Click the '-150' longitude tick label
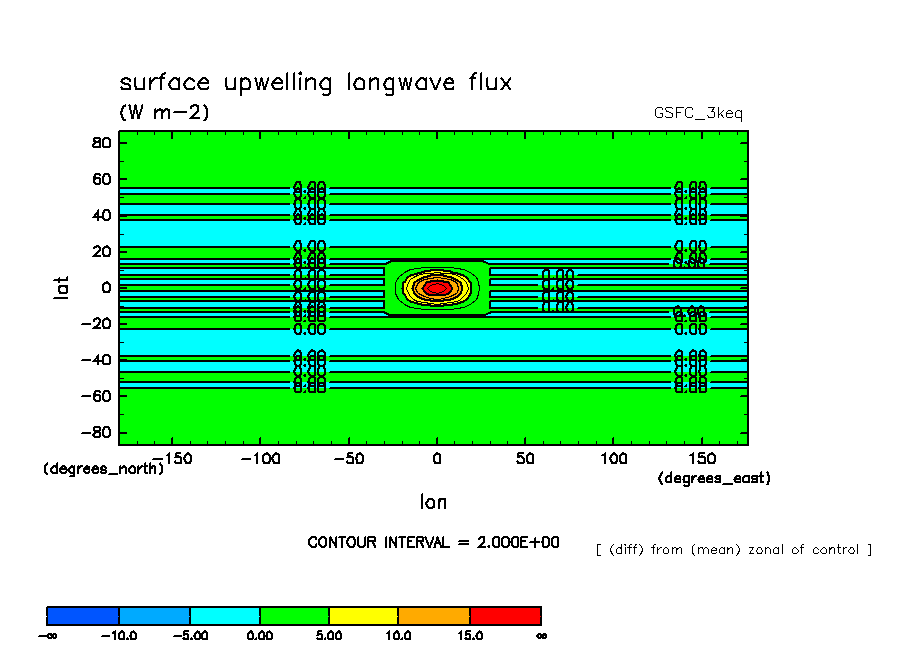 [170, 459]
